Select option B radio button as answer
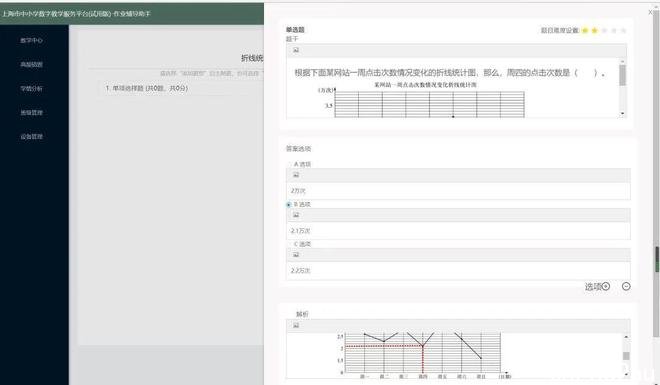The width and height of the screenshot is (660, 385). [289, 204]
